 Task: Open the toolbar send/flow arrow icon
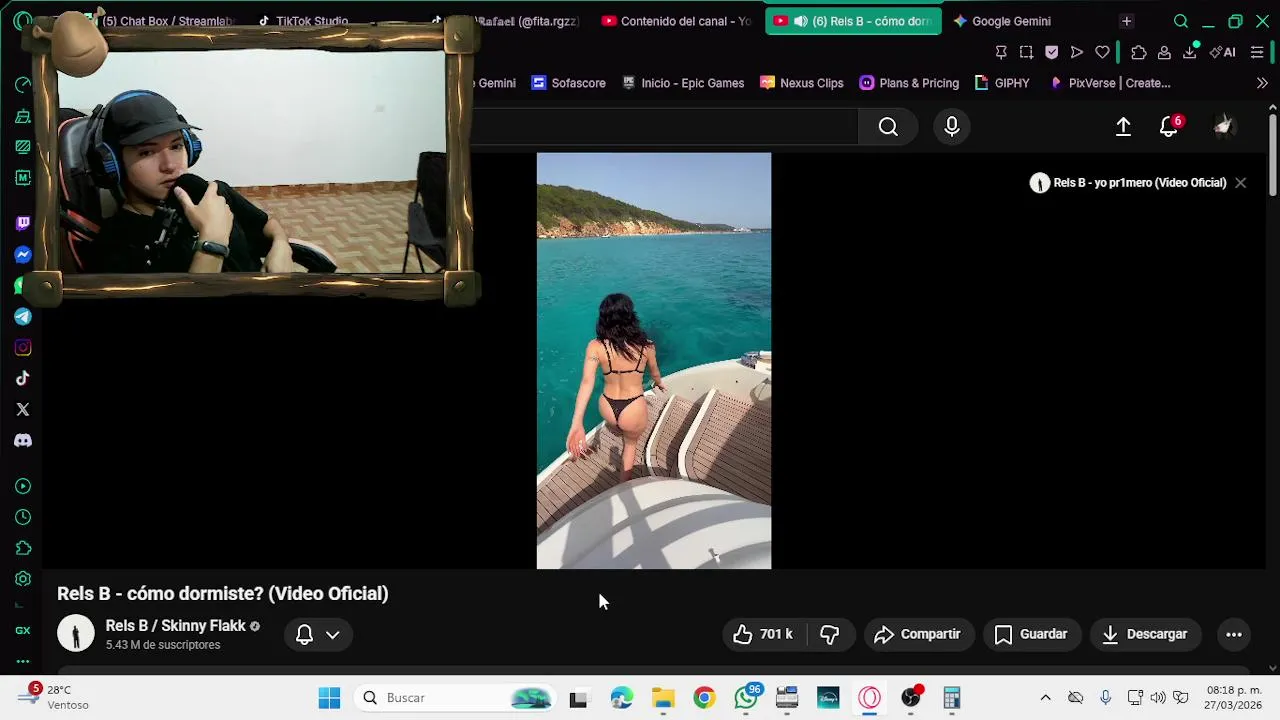coord(1077,52)
